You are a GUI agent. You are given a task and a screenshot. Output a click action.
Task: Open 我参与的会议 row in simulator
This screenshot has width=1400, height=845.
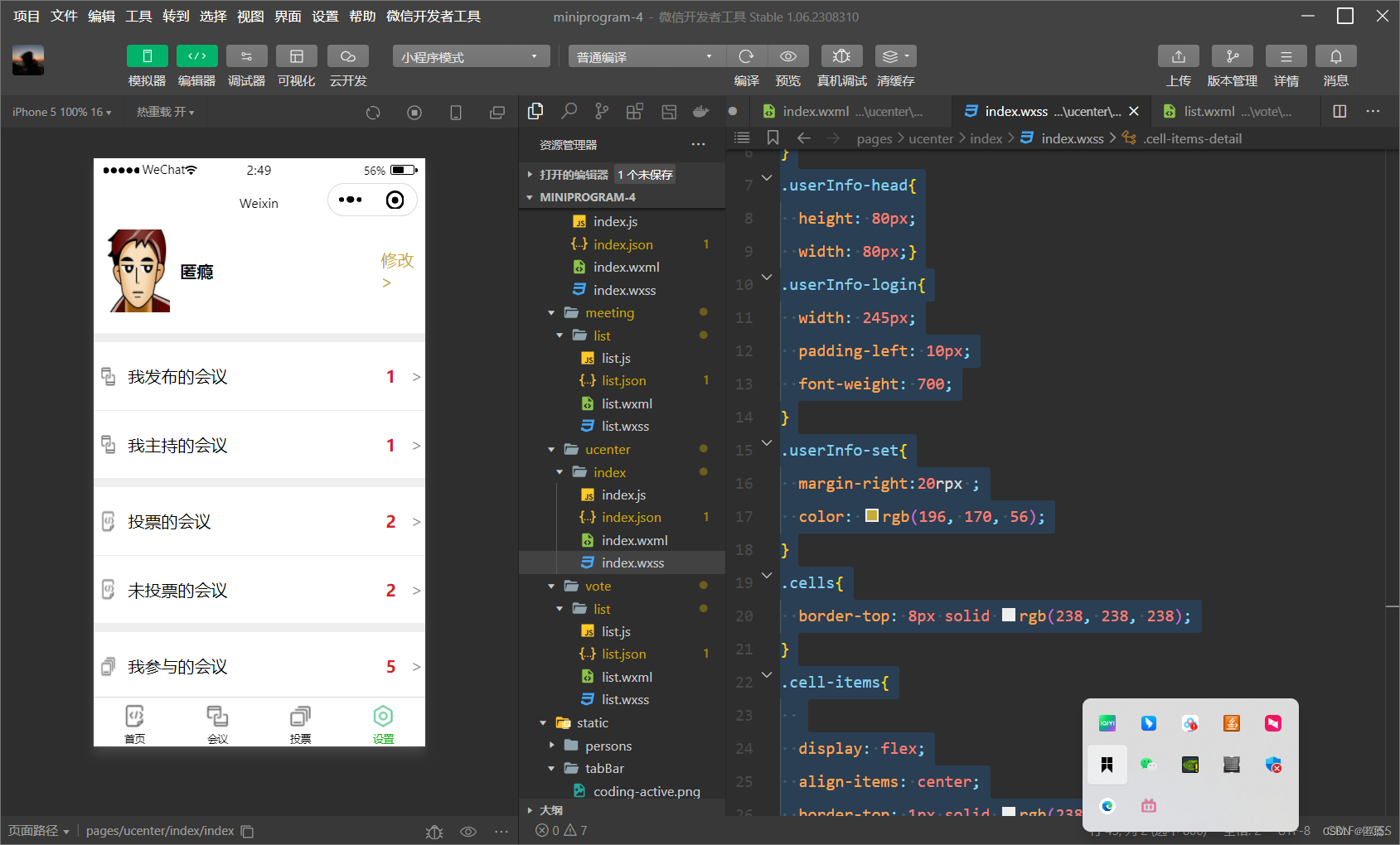[x=259, y=666]
